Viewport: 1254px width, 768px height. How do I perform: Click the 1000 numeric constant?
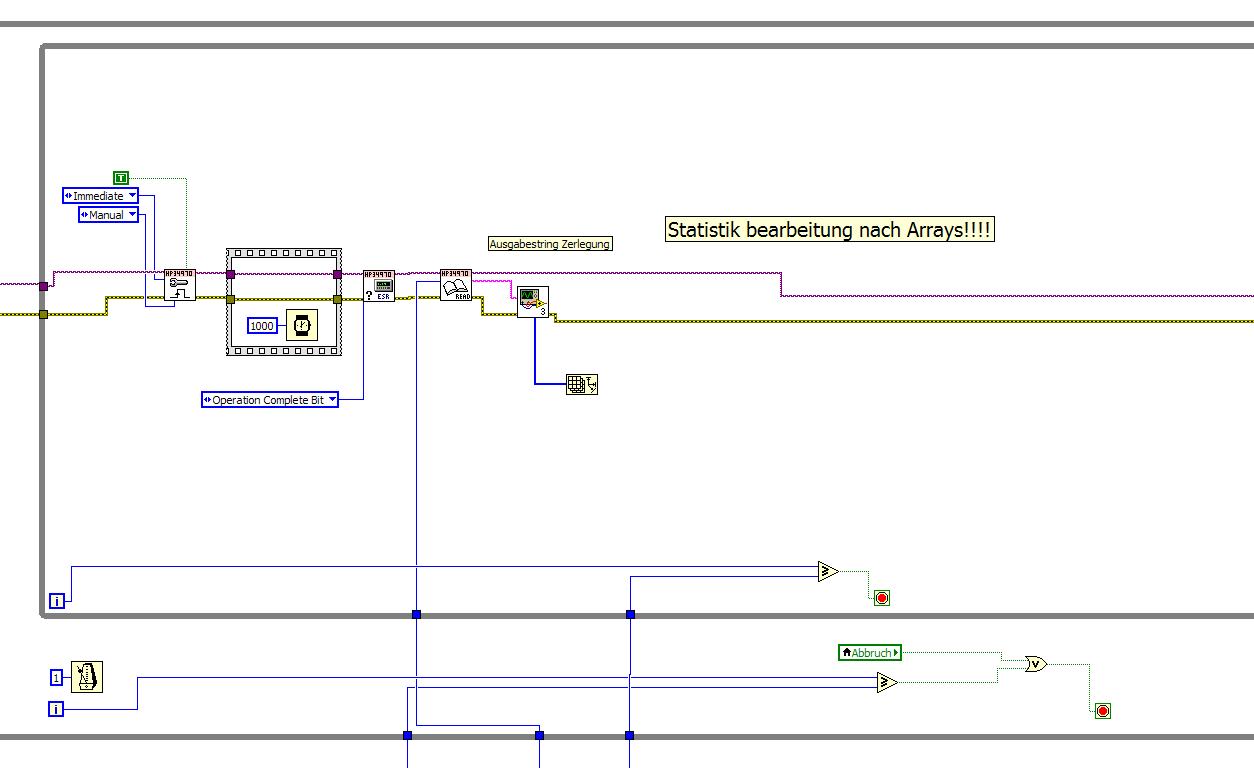click(263, 326)
